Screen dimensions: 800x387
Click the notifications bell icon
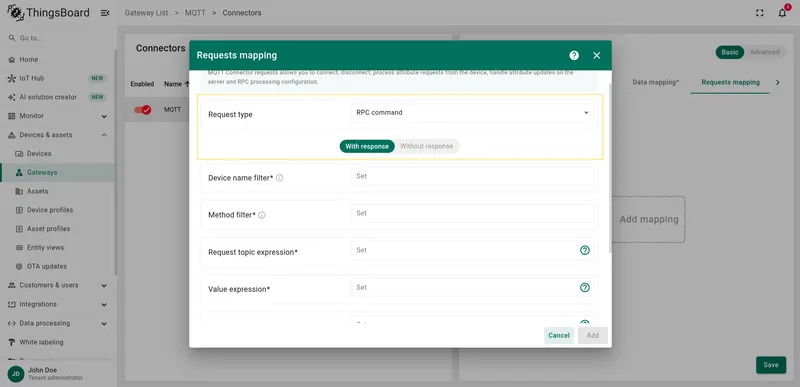(782, 13)
